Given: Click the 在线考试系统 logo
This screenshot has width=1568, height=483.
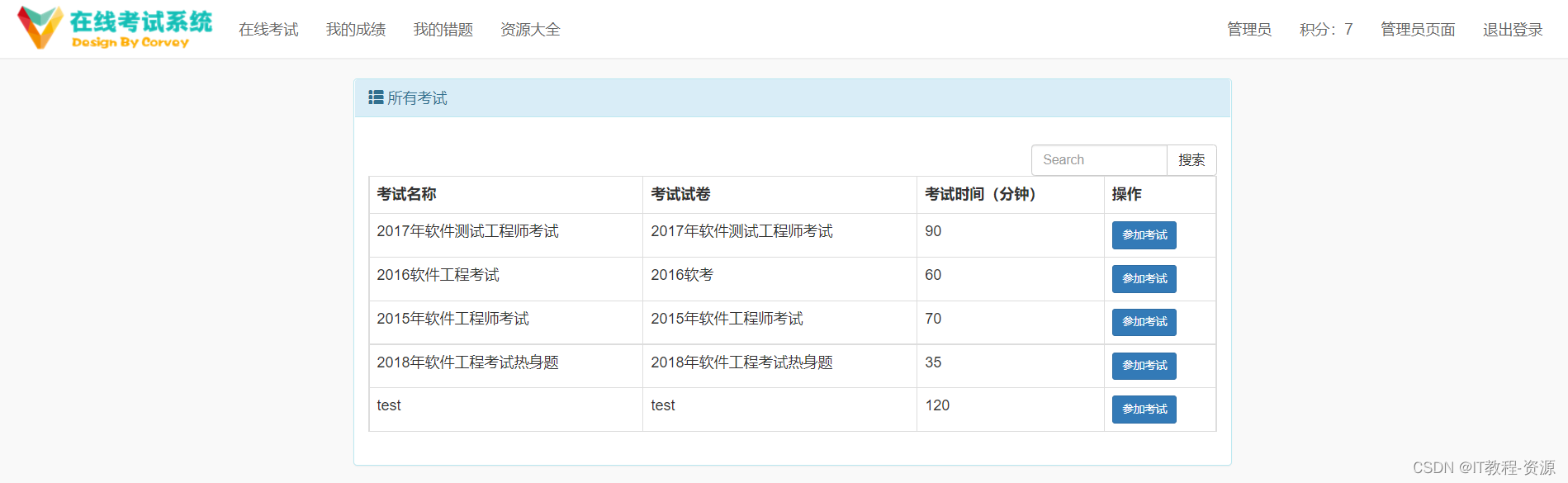Looking at the screenshot, I should pyautogui.click(x=115, y=28).
